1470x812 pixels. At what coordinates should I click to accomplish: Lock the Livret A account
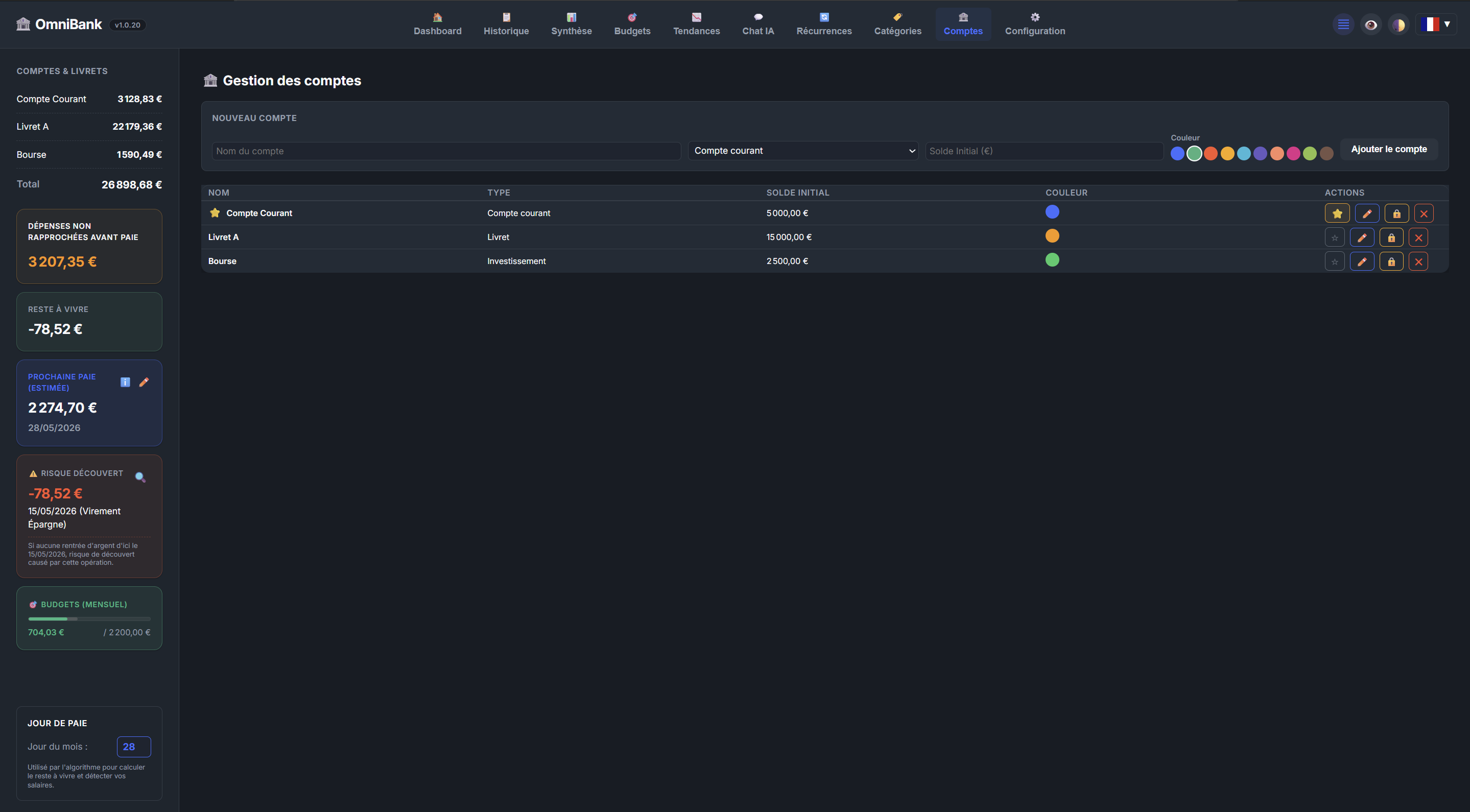(x=1391, y=237)
